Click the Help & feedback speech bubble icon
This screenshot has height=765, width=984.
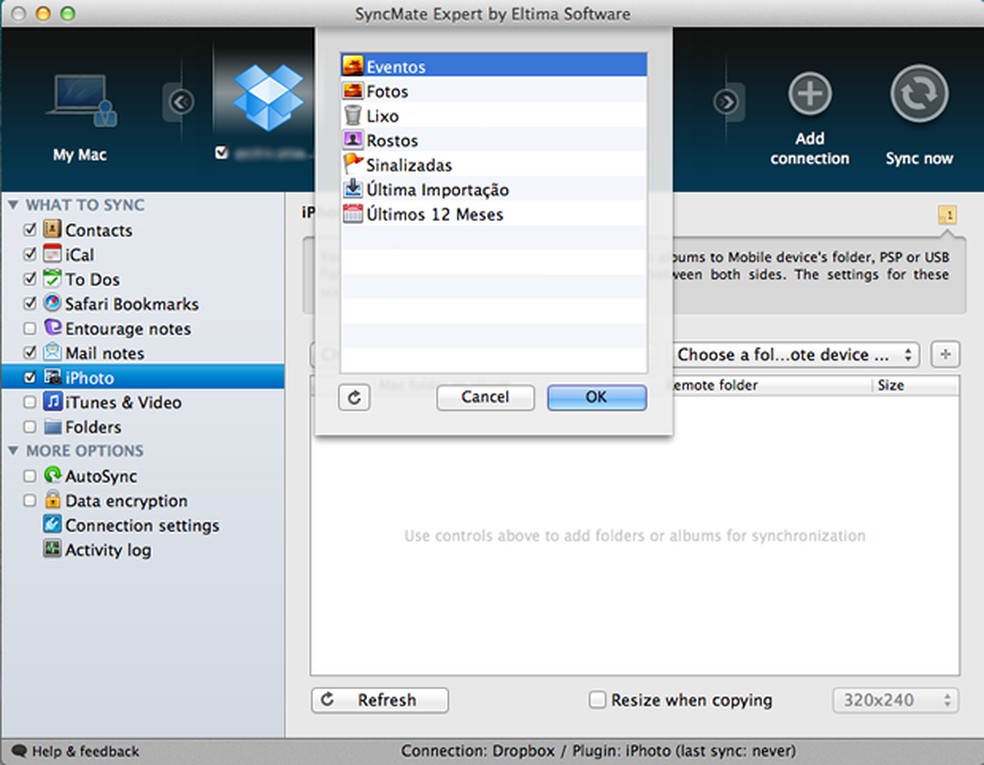tap(19, 751)
